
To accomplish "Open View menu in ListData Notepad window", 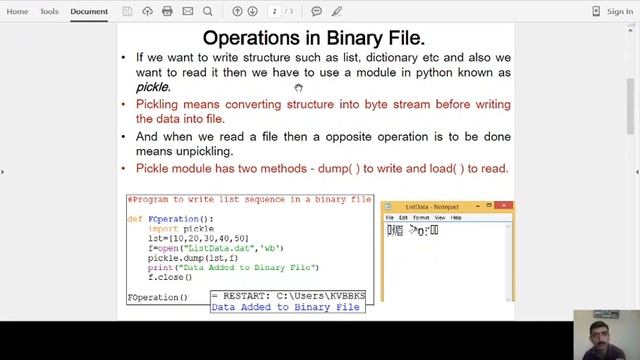I will pyautogui.click(x=440, y=218).
